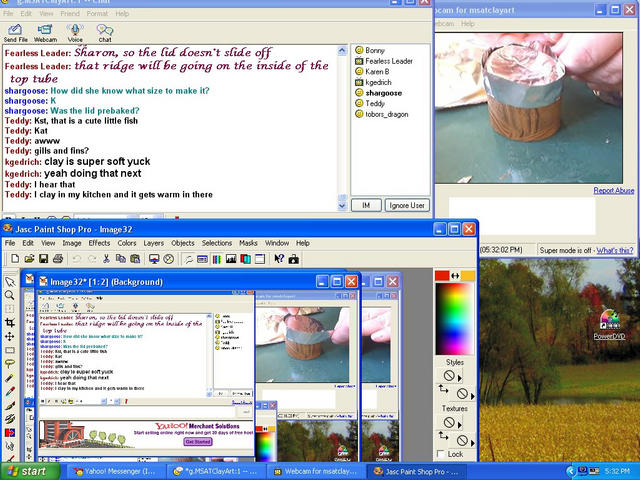This screenshot has width=640, height=480.
Task: Open background Styles flyout arrow
Action: coord(473,396)
